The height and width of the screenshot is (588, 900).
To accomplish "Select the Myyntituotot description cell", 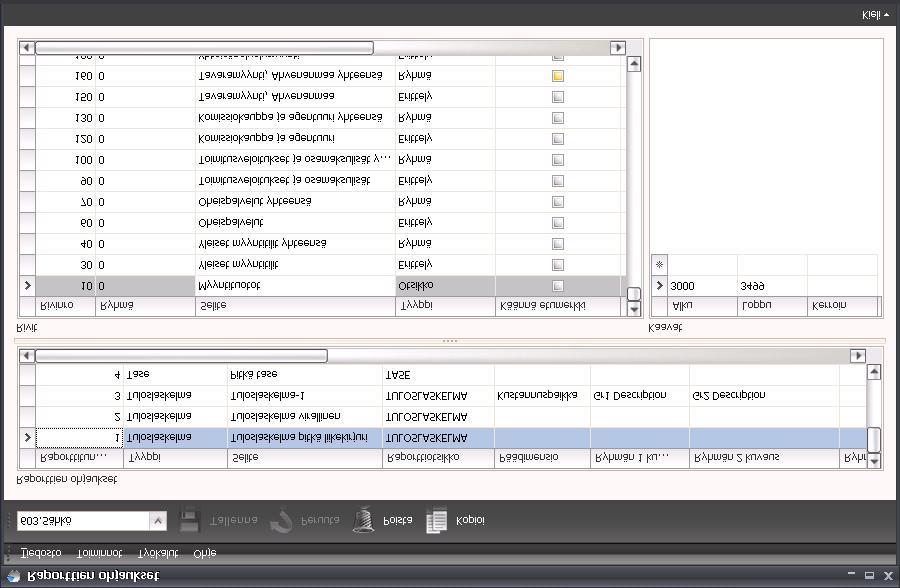I will tap(295, 285).
